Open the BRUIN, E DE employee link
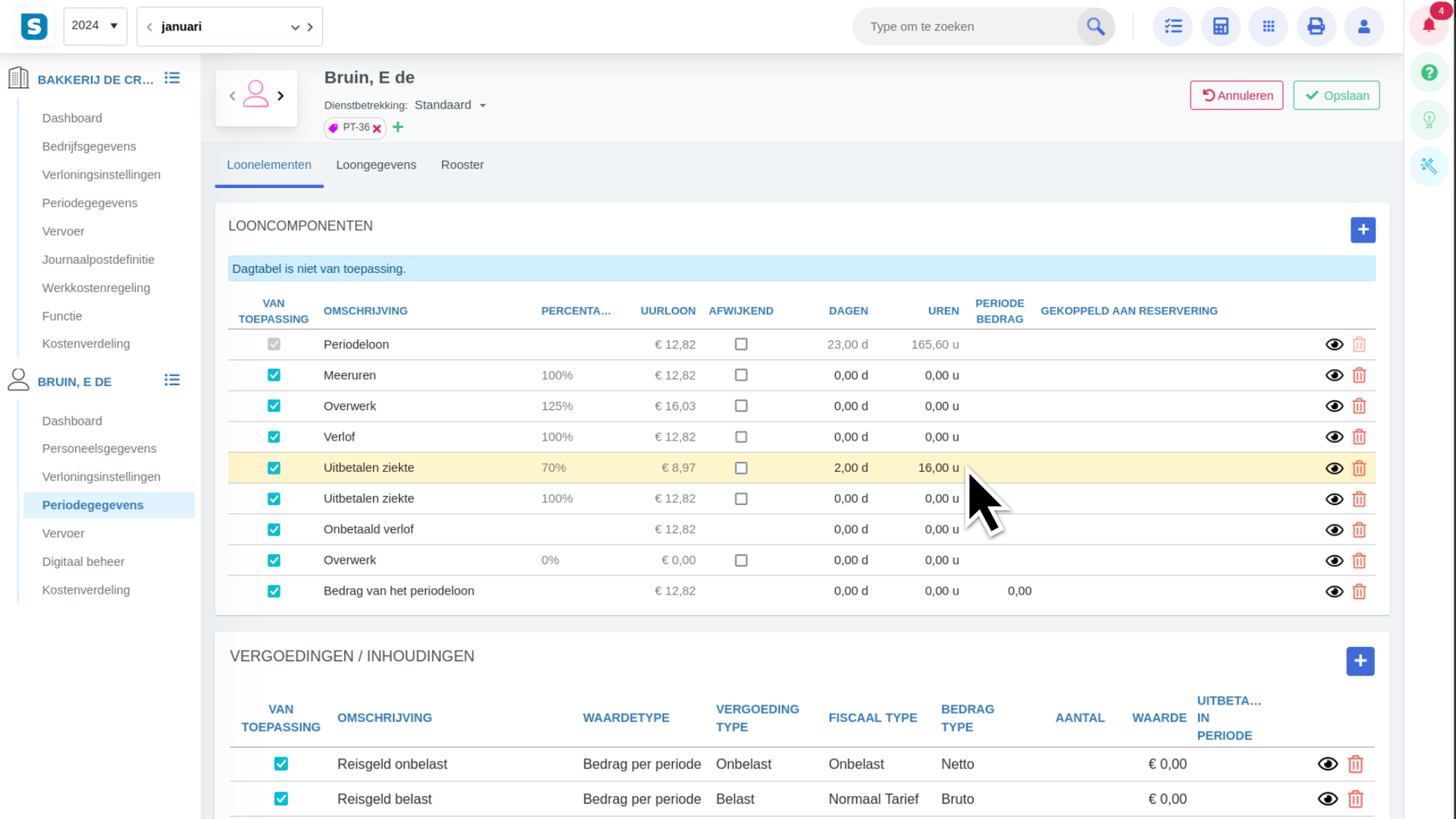 [x=75, y=381]
